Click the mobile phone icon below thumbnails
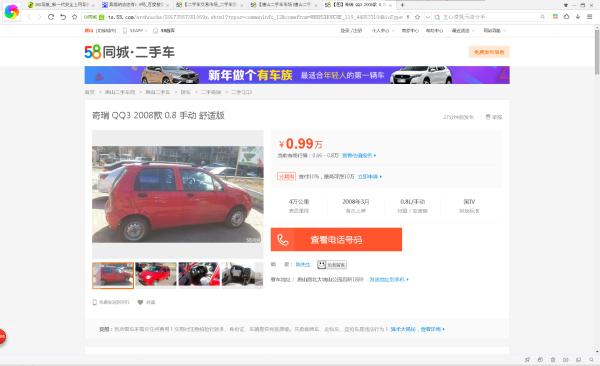This screenshot has width=600, height=366. coord(95,302)
